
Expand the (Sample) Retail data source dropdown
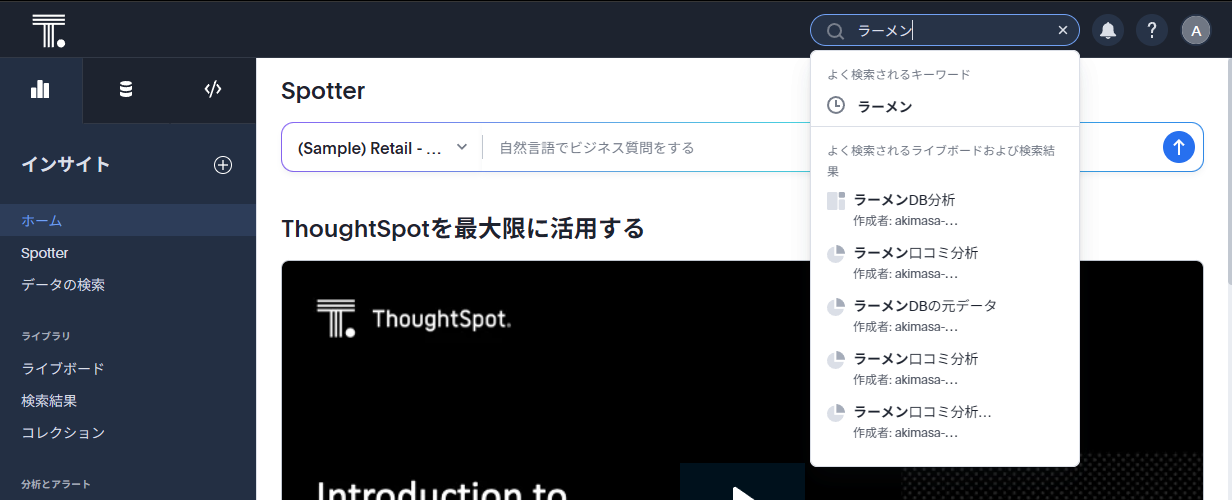[382, 148]
